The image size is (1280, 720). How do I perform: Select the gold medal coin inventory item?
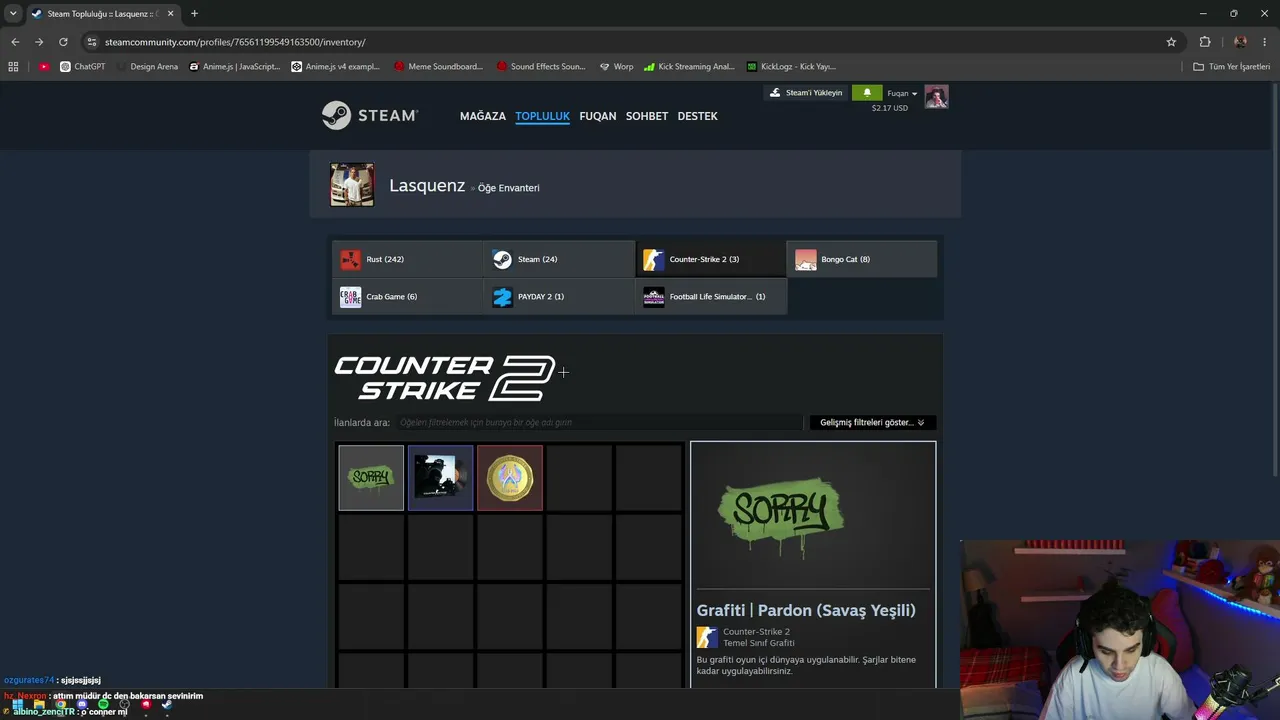(x=510, y=478)
